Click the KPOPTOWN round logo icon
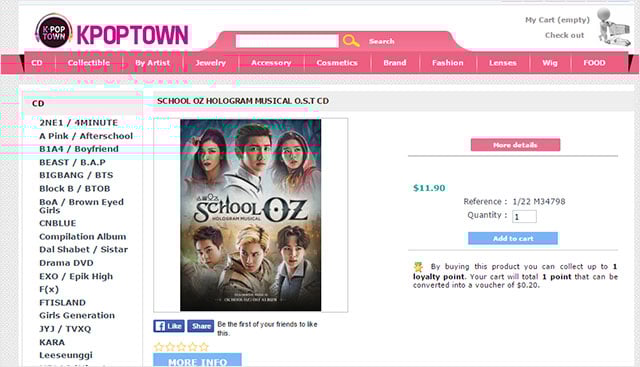 pyautogui.click(x=53, y=32)
